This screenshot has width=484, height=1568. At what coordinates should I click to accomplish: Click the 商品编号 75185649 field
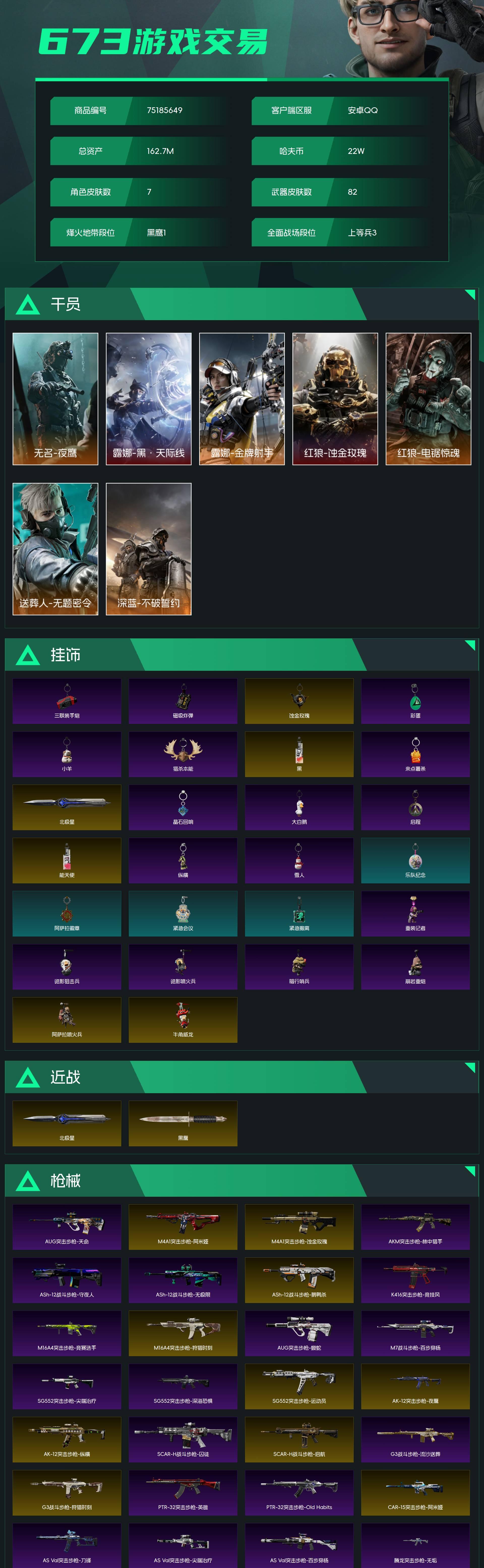click(140, 110)
